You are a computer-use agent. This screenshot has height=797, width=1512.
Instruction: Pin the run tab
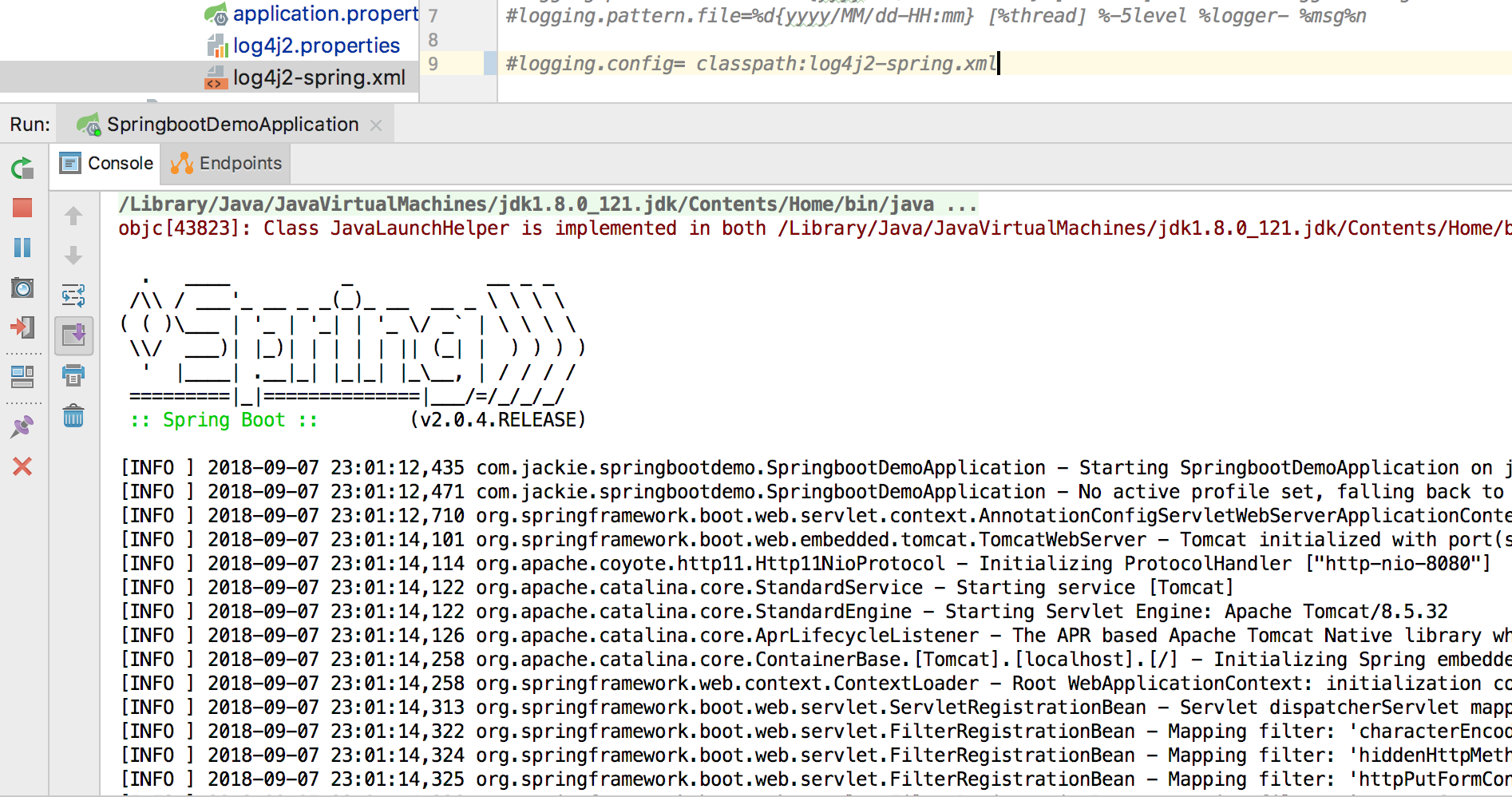pos(22,426)
